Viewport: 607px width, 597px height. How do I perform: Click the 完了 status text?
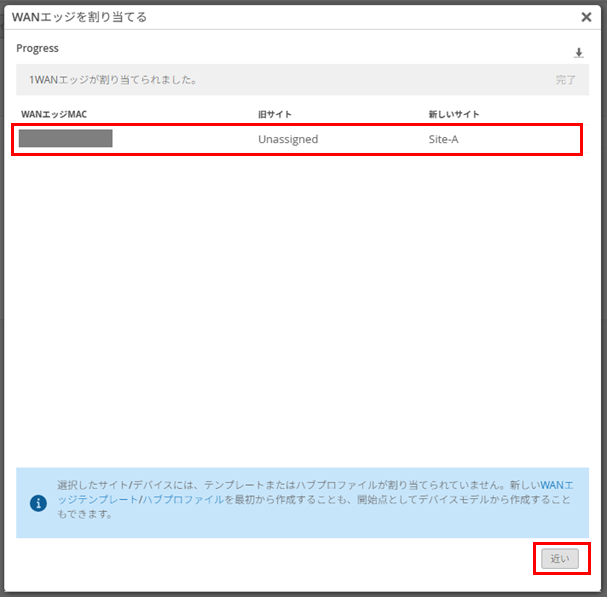pos(565,80)
